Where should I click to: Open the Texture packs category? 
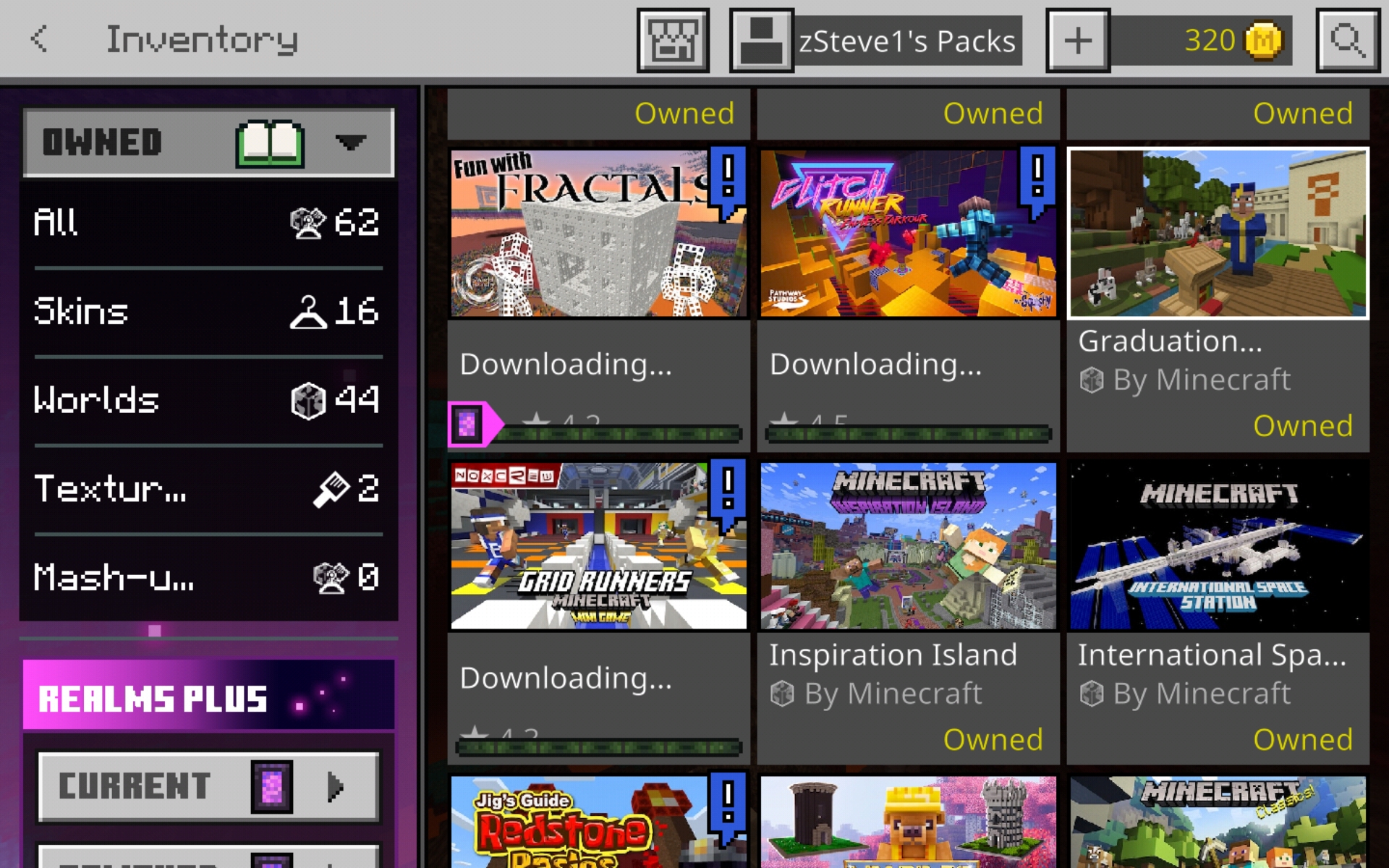pyautogui.click(x=208, y=489)
